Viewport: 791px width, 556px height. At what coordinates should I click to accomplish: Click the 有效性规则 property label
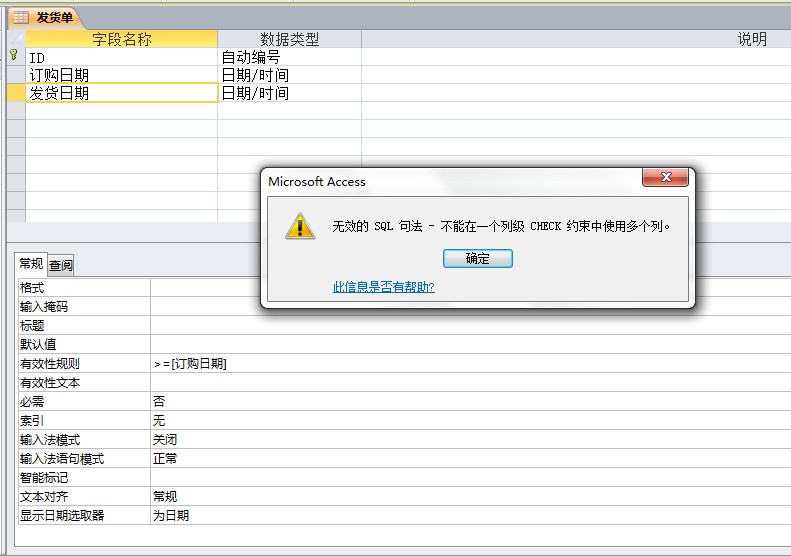point(49,364)
